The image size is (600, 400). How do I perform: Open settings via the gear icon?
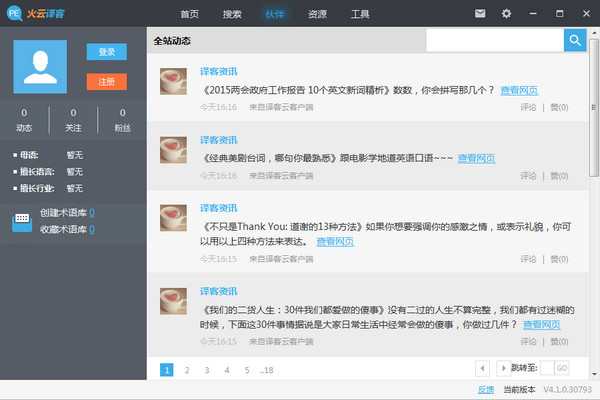506,14
